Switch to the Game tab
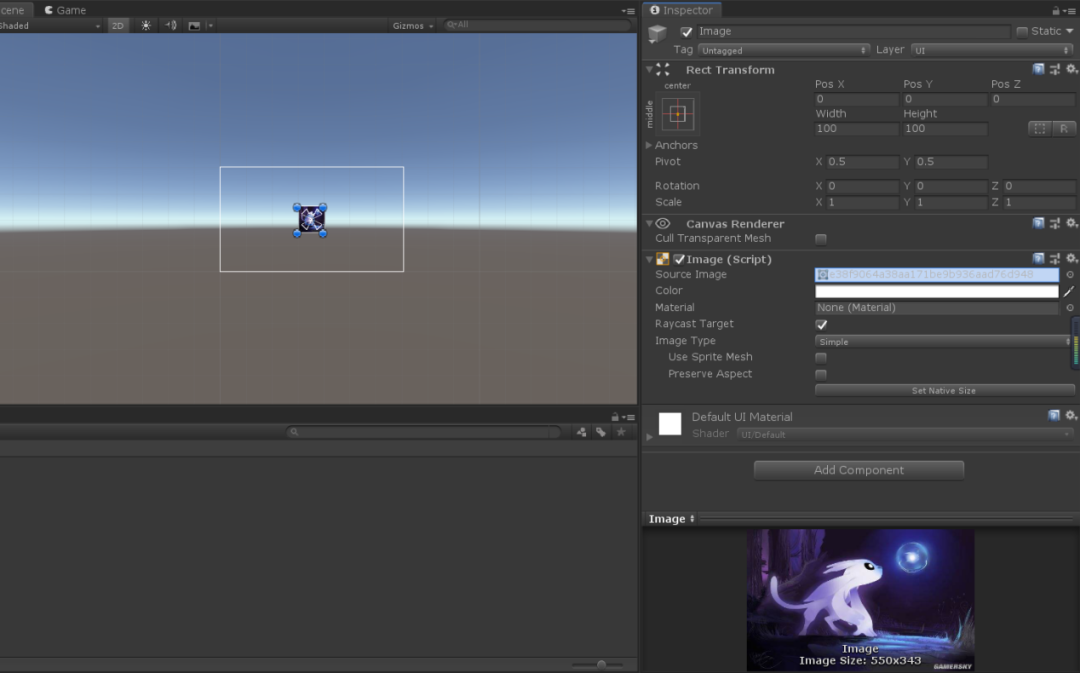Screen dimensions: 1080x673 (65, 10)
